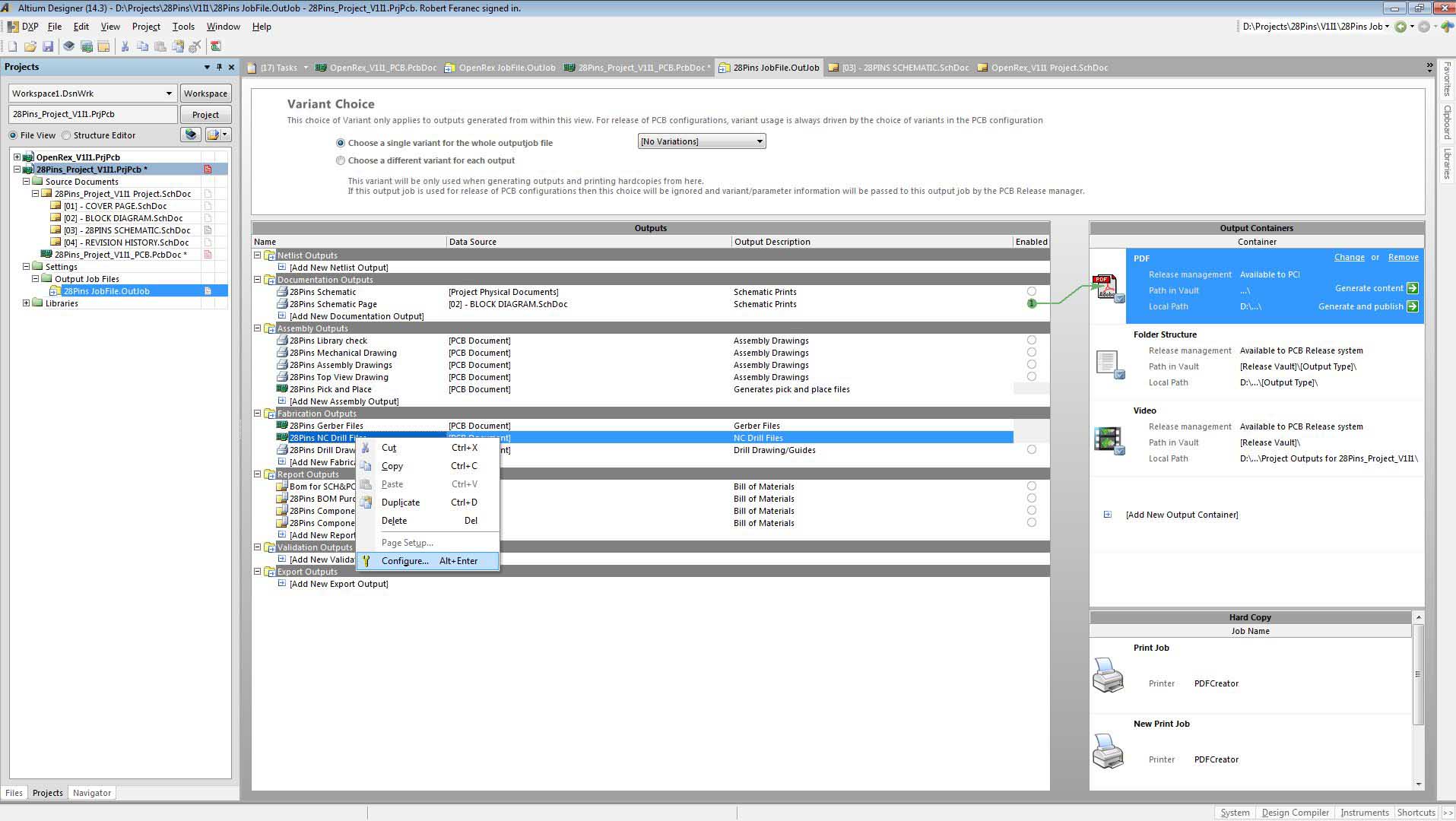1456x821 pixels.
Task: Choose a different variant for each output
Action: 341,160
